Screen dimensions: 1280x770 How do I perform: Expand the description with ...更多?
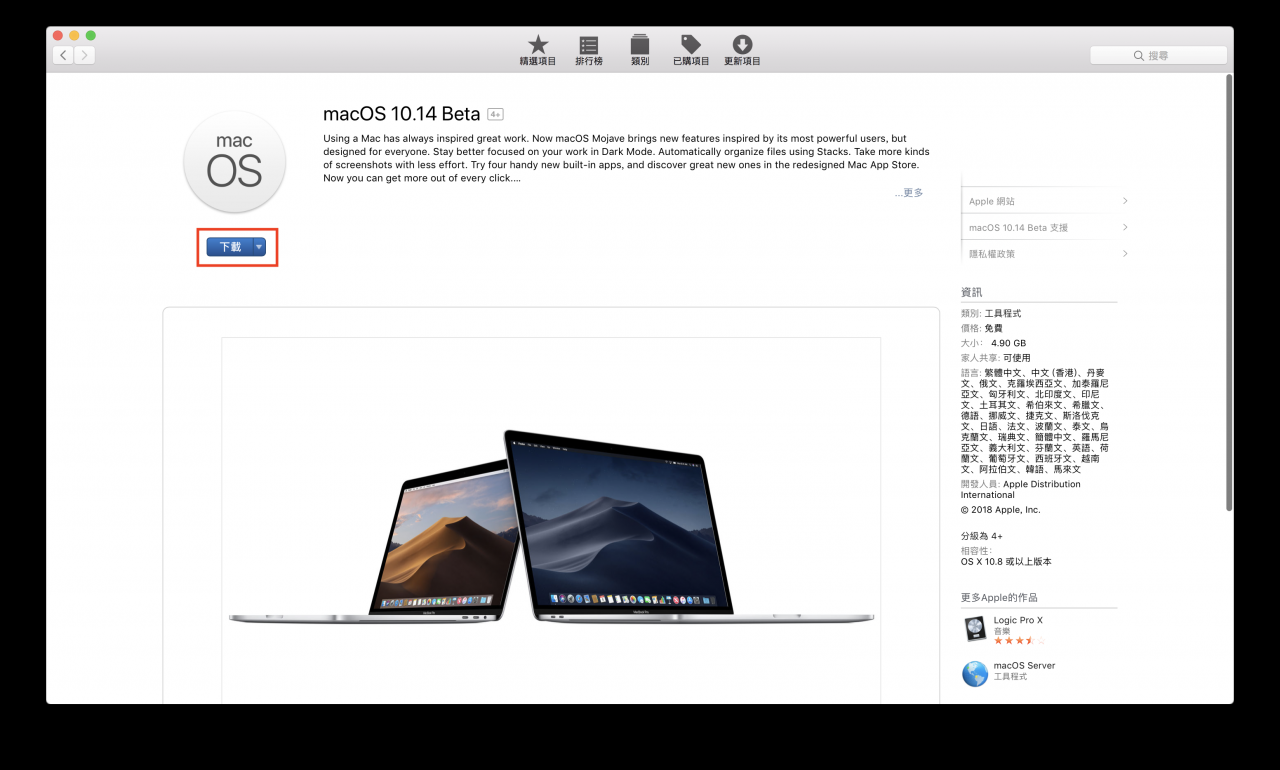pos(909,193)
